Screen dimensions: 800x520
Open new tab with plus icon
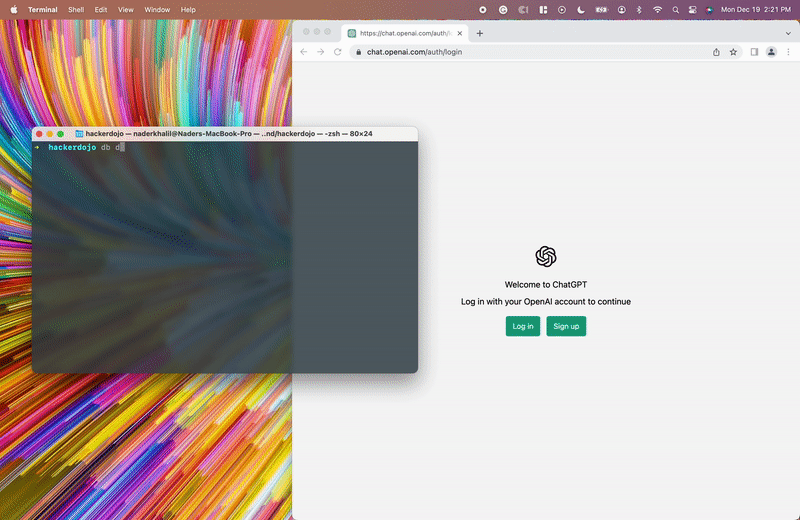point(480,33)
